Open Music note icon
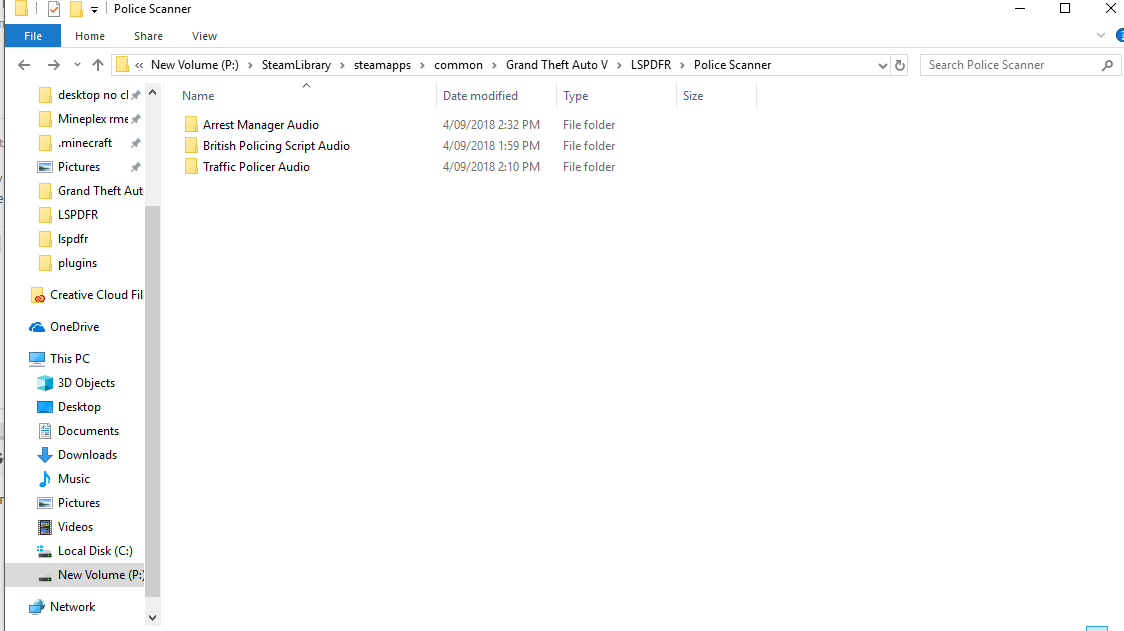Viewport: 1124px width, 631px height. [x=44, y=479]
